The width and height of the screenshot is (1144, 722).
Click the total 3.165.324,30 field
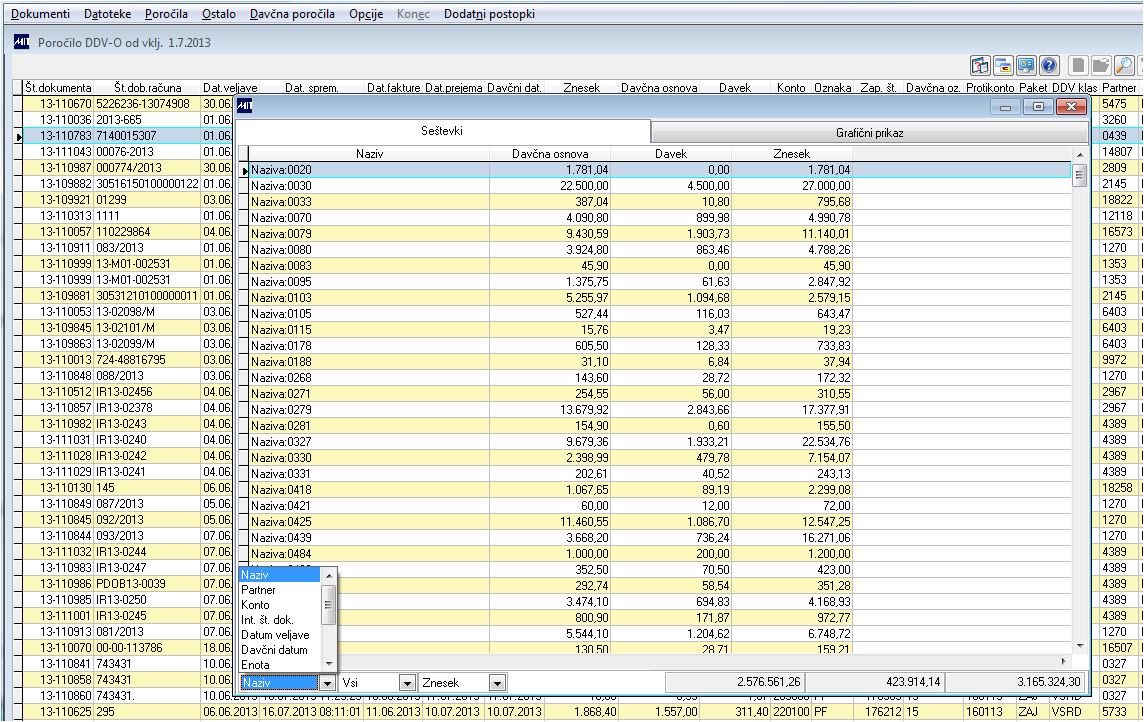[1014, 683]
